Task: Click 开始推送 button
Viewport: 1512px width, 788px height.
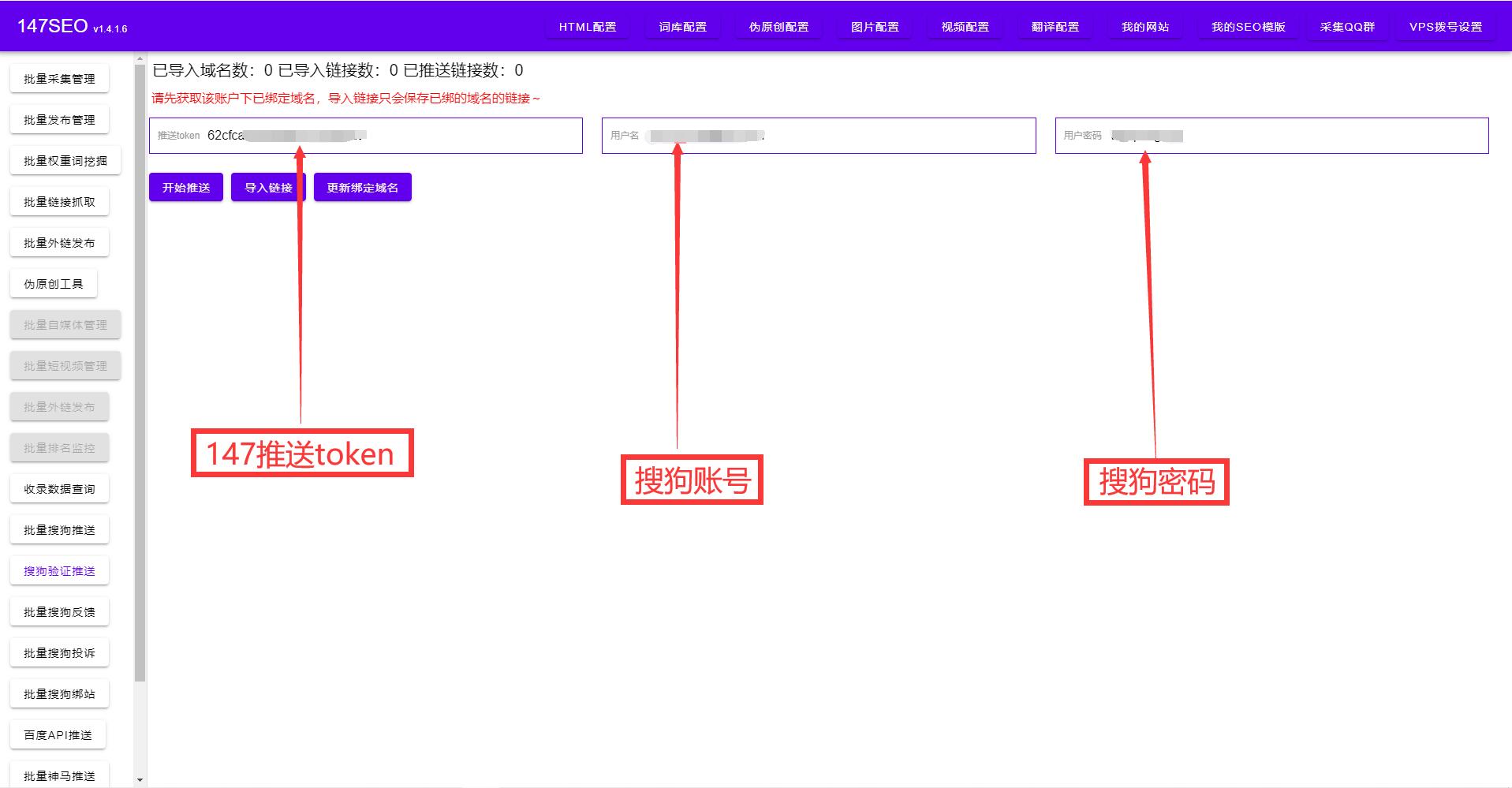Action: pyautogui.click(x=186, y=188)
